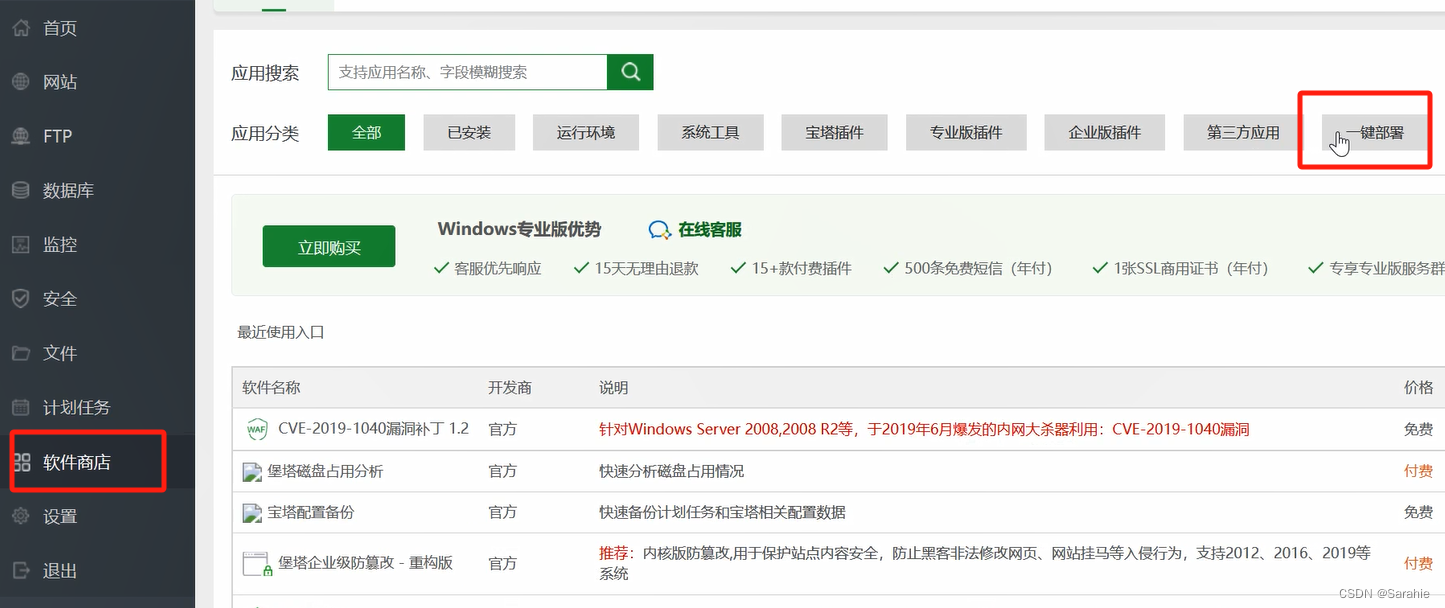Open the 计划任务 sidebar entry
This screenshot has height=608, width=1445.
pos(77,407)
